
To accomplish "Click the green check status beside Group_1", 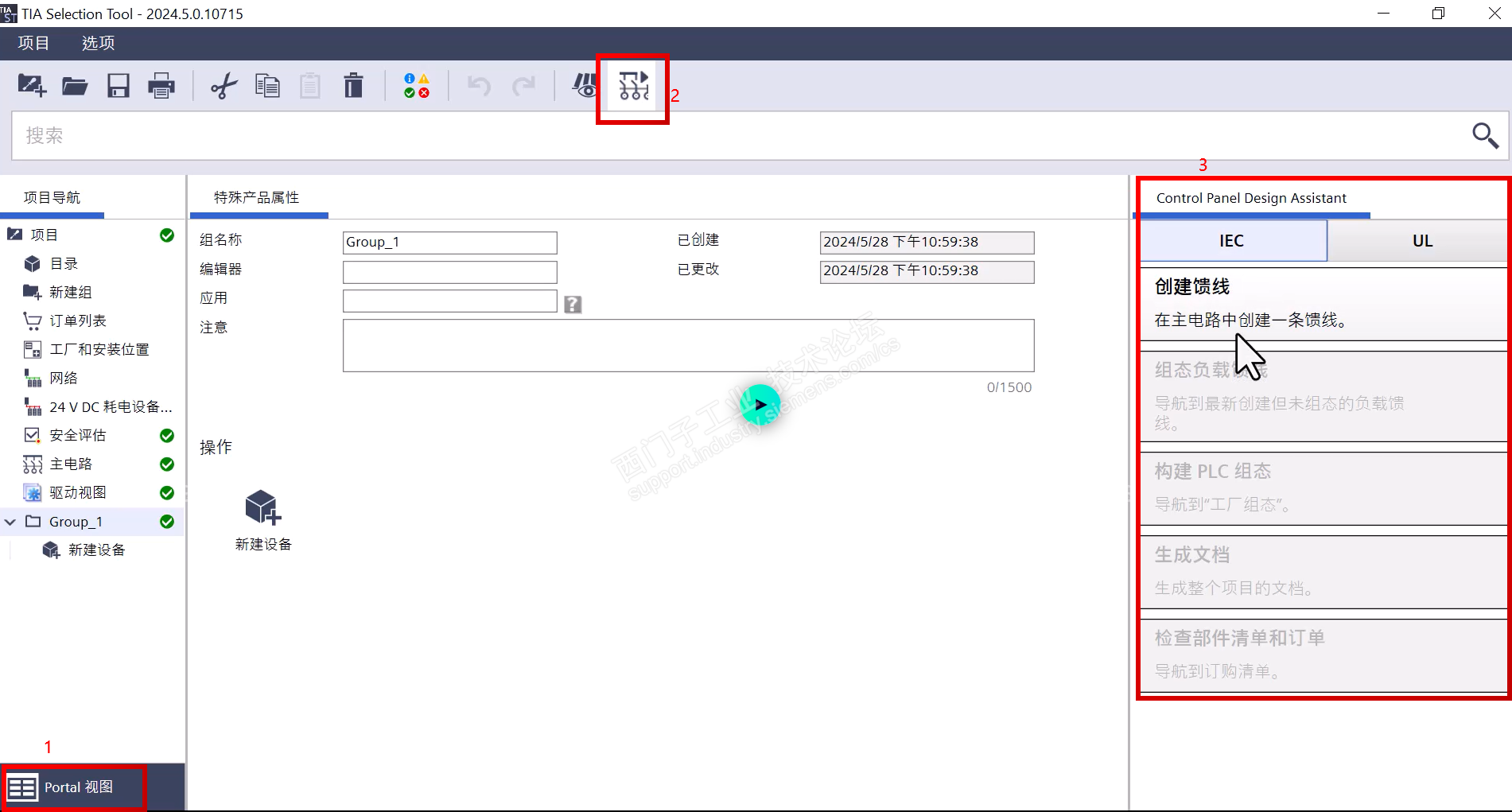I will pos(167,521).
